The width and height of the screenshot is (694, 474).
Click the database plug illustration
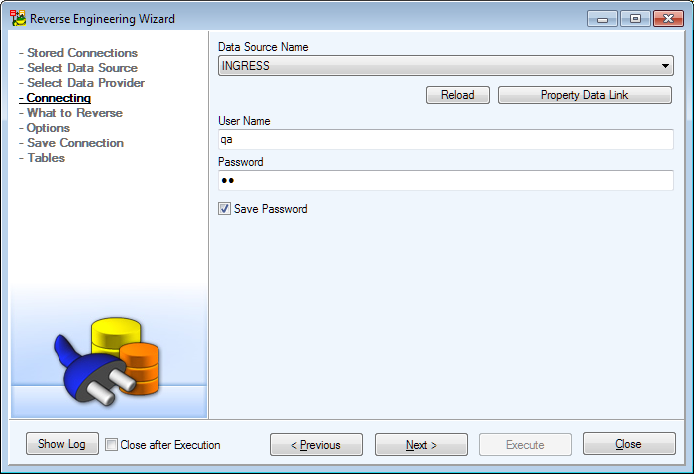[106, 361]
